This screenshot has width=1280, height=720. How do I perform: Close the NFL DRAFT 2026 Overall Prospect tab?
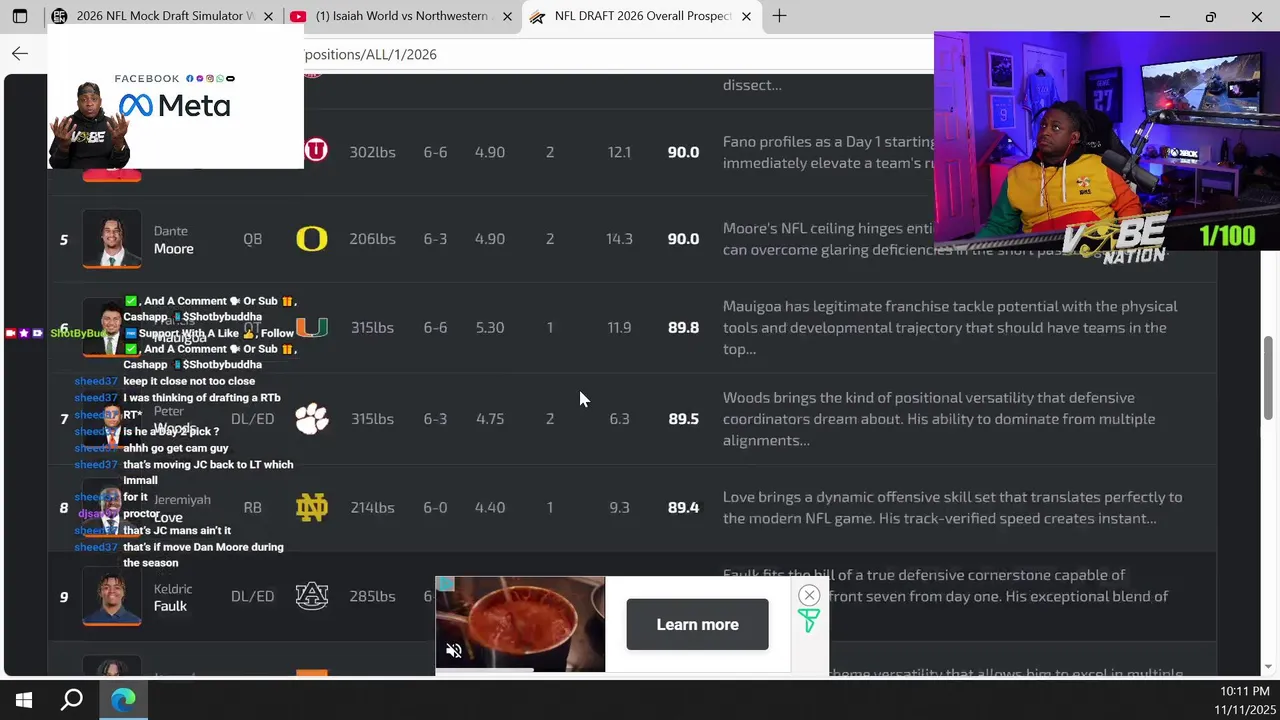pyautogui.click(x=746, y=16)
